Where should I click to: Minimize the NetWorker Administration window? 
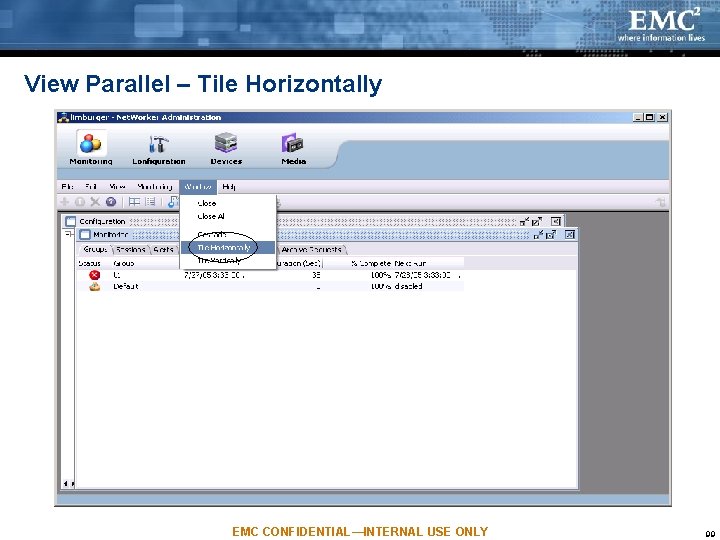[x=638, y=117]
